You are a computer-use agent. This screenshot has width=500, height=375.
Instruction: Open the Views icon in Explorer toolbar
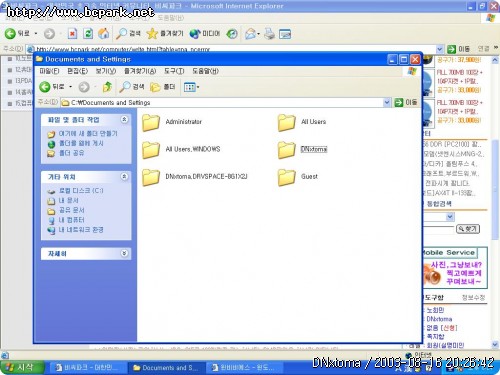pyautogui.click(x=189, y=87)
